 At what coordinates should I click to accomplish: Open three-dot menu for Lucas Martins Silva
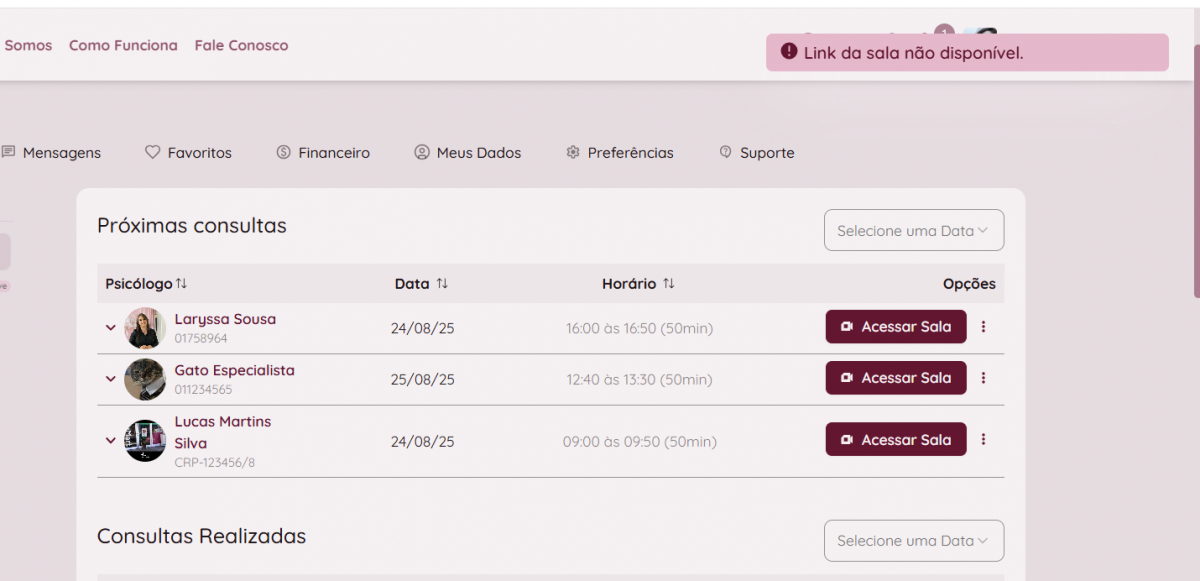(983, 439)
